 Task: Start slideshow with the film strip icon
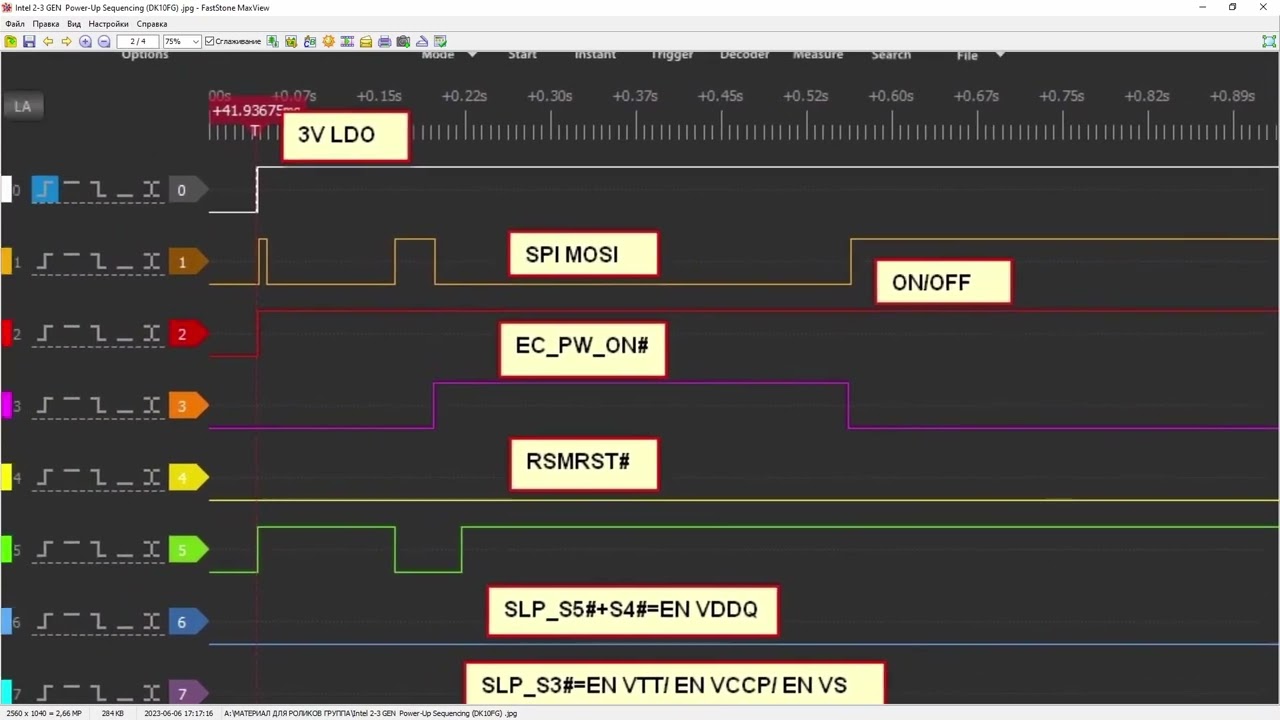tap(347, 41)
